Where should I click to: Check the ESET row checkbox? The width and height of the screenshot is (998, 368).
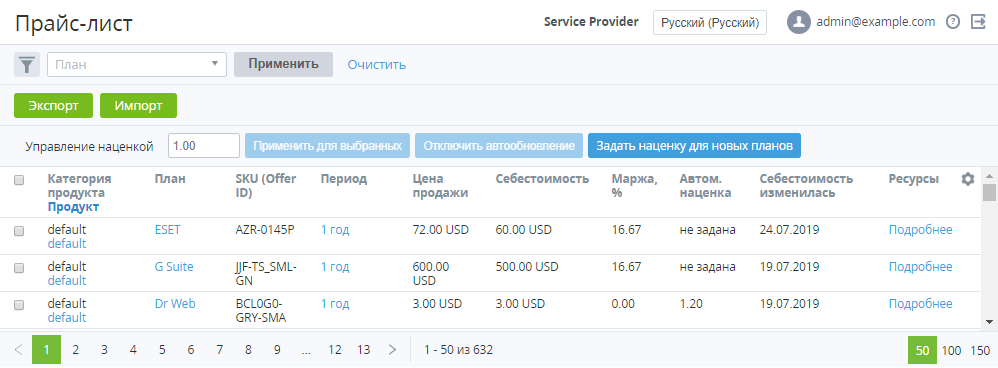point(19,231)
